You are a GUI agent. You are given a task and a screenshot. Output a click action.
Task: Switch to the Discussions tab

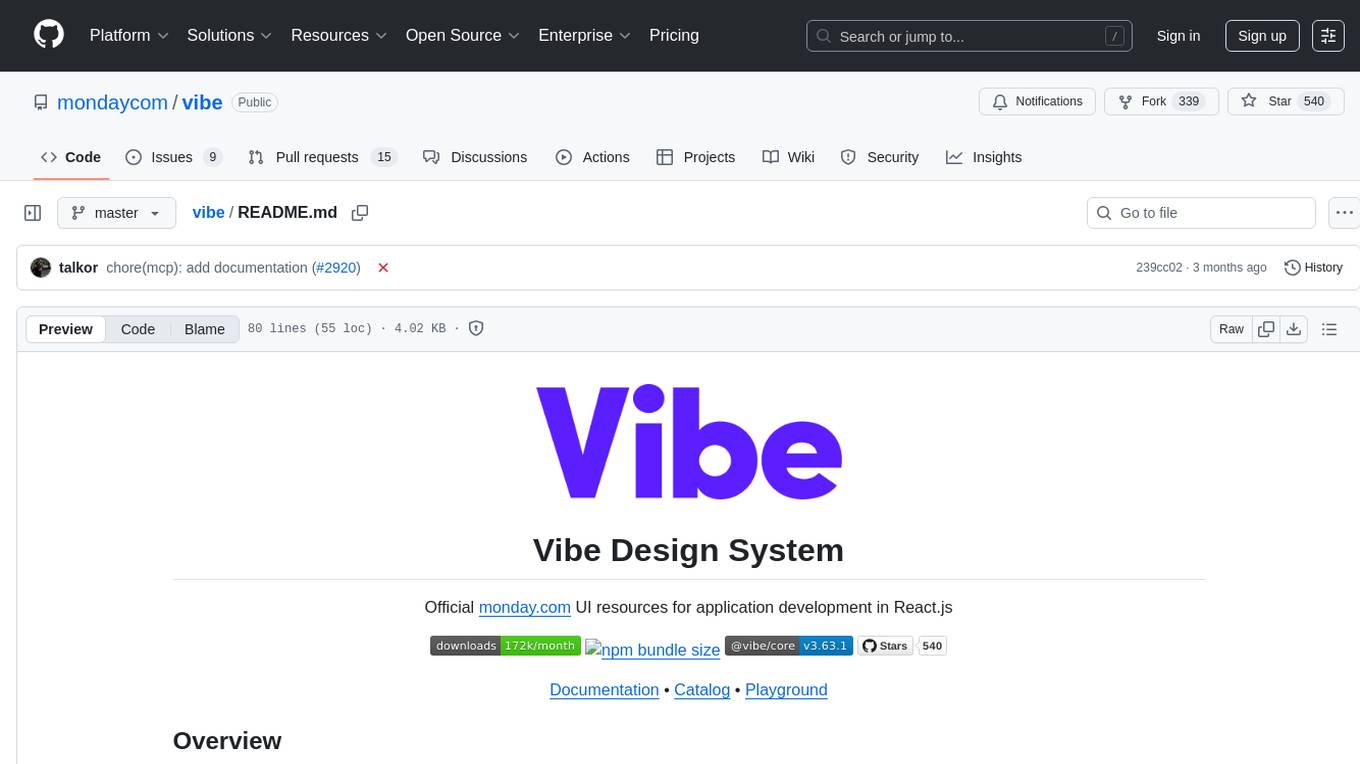click(475, 157)
